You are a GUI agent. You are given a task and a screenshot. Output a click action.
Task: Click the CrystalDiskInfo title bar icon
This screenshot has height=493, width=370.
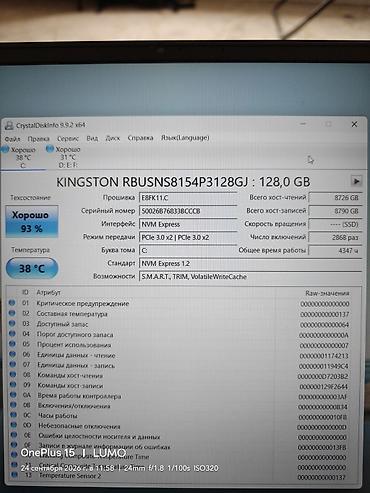pyautogui.click(x=9, y=126)
